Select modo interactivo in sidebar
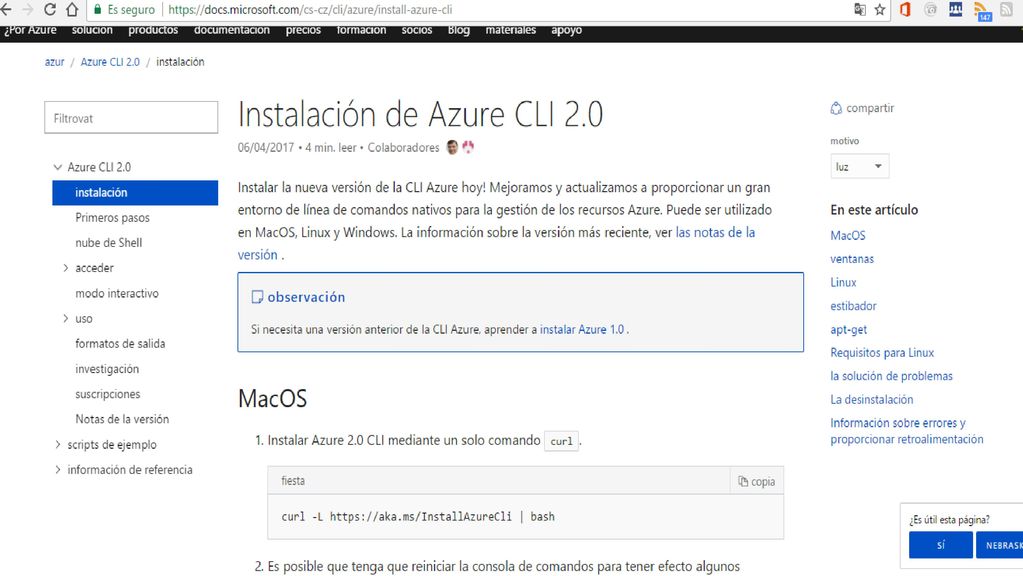This screenshot has width=1023, height=576. (117, 294)
